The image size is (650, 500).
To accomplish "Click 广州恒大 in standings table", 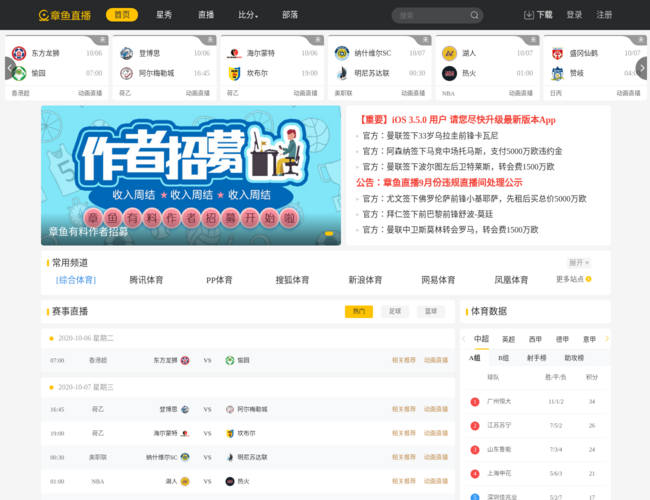I will pyautogui.click(x=499, y=401).
